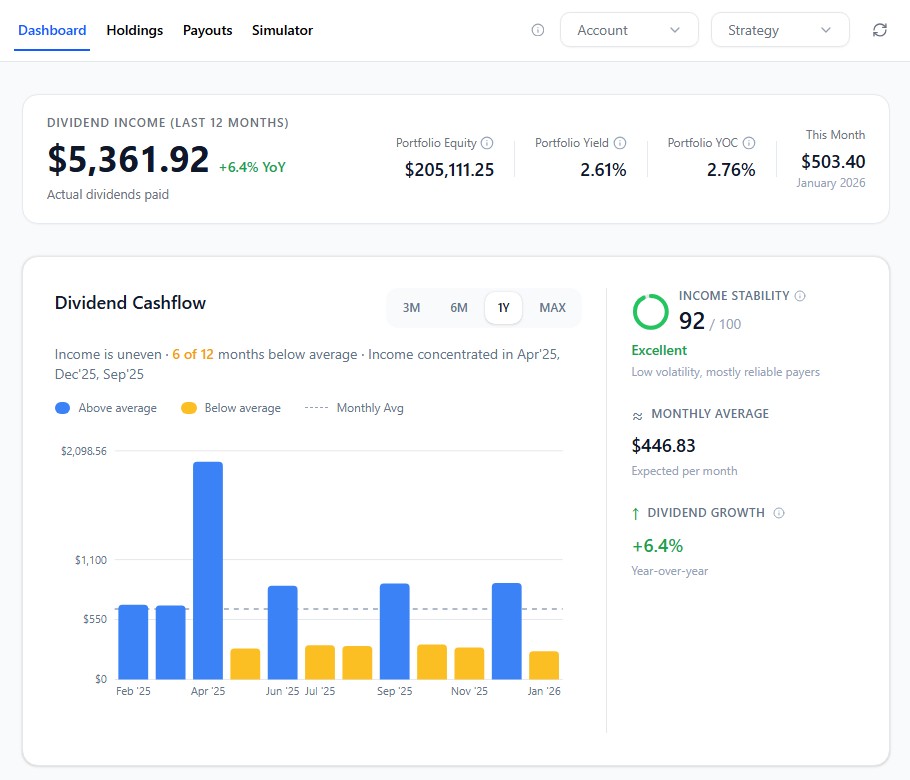The height and width of the screenshot is (780, 910).
Task: Click the Portfolio YOC info icon
Action: coord(749,143)
